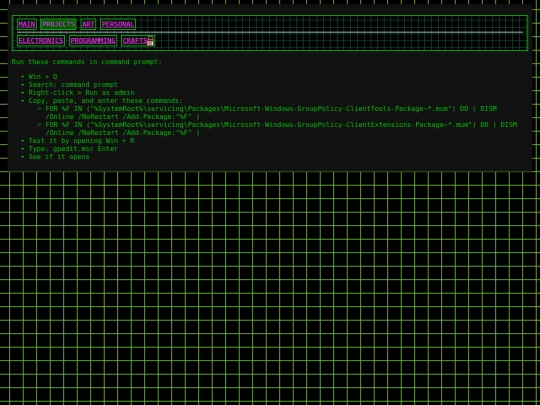The height and width of the screenshot is (405, 540).
Task: Click the 'Type: gpedit.msc Enter' step
Action: pyautogui.click(x=73, y=148)
